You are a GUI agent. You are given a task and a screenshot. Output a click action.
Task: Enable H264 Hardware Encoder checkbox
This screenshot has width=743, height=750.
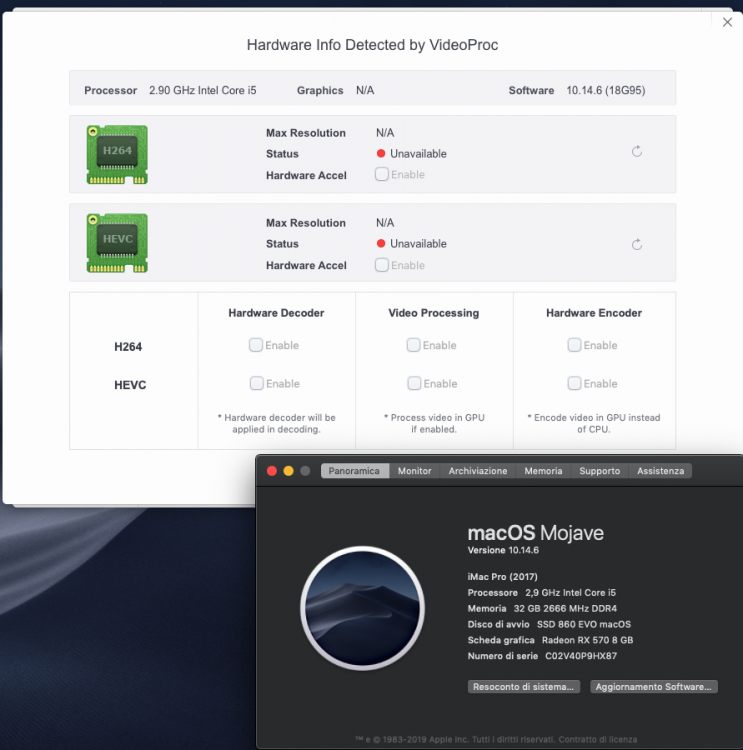(574, 345)
